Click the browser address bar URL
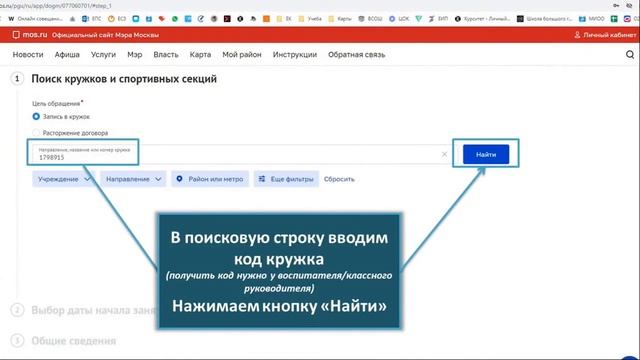Image resolution: width=640 pixels, height=360 pixels. click(x=56, y=5)
